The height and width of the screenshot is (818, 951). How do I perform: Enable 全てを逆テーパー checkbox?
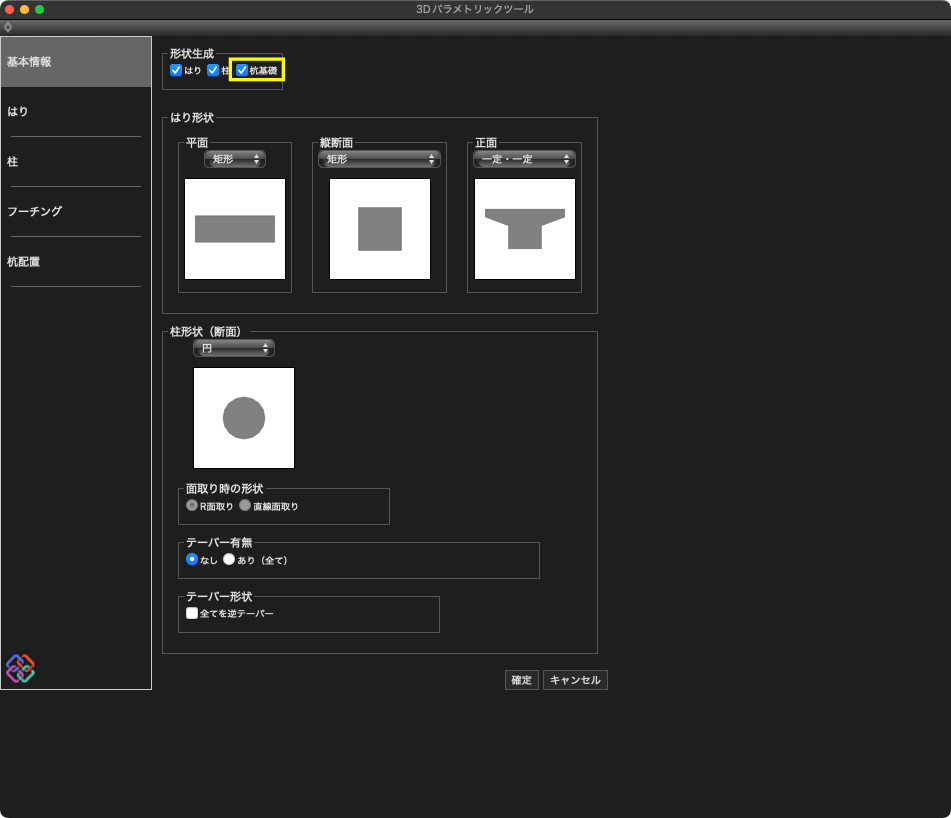tap(192, 613)
